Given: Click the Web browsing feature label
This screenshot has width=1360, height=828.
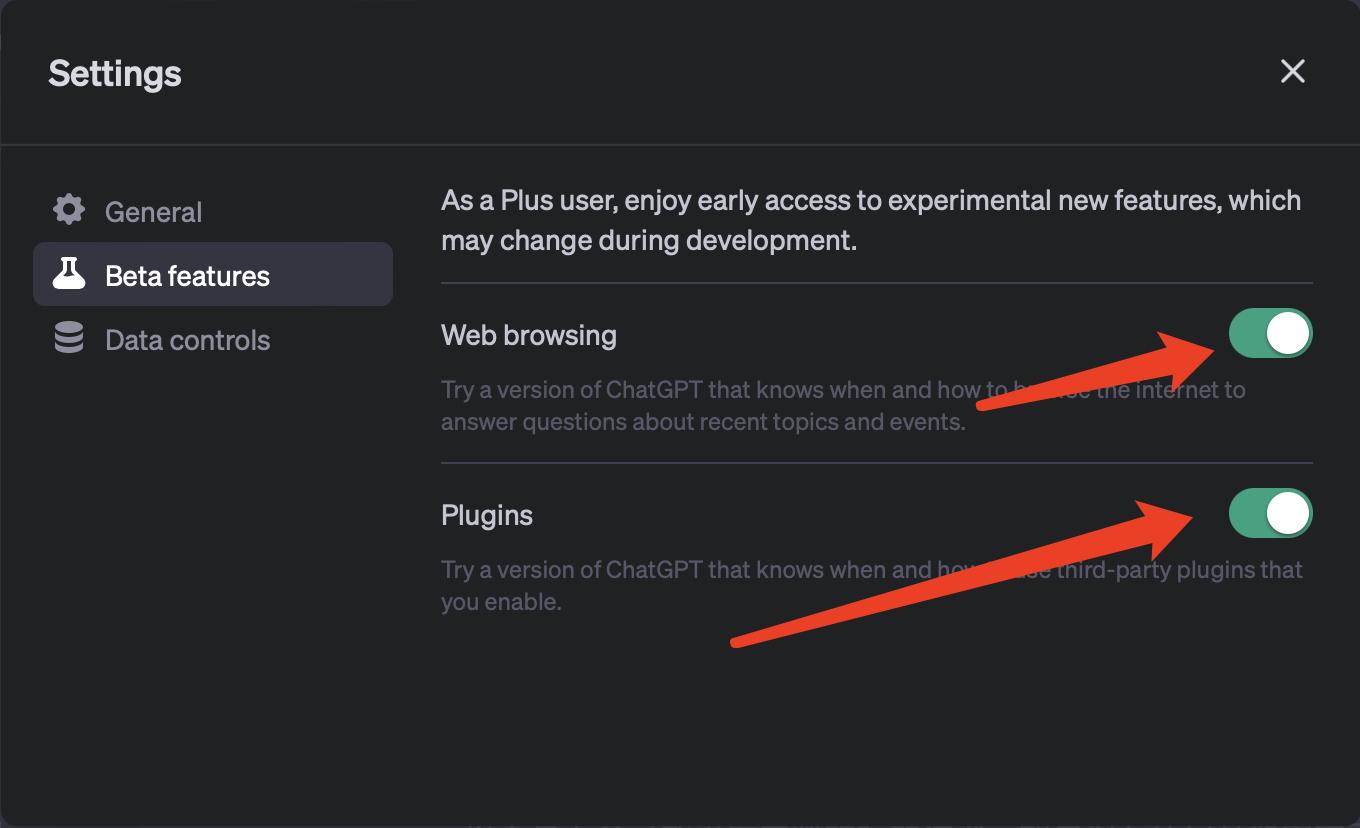Looking at the screenshot, I should click(x=528, y=335).
